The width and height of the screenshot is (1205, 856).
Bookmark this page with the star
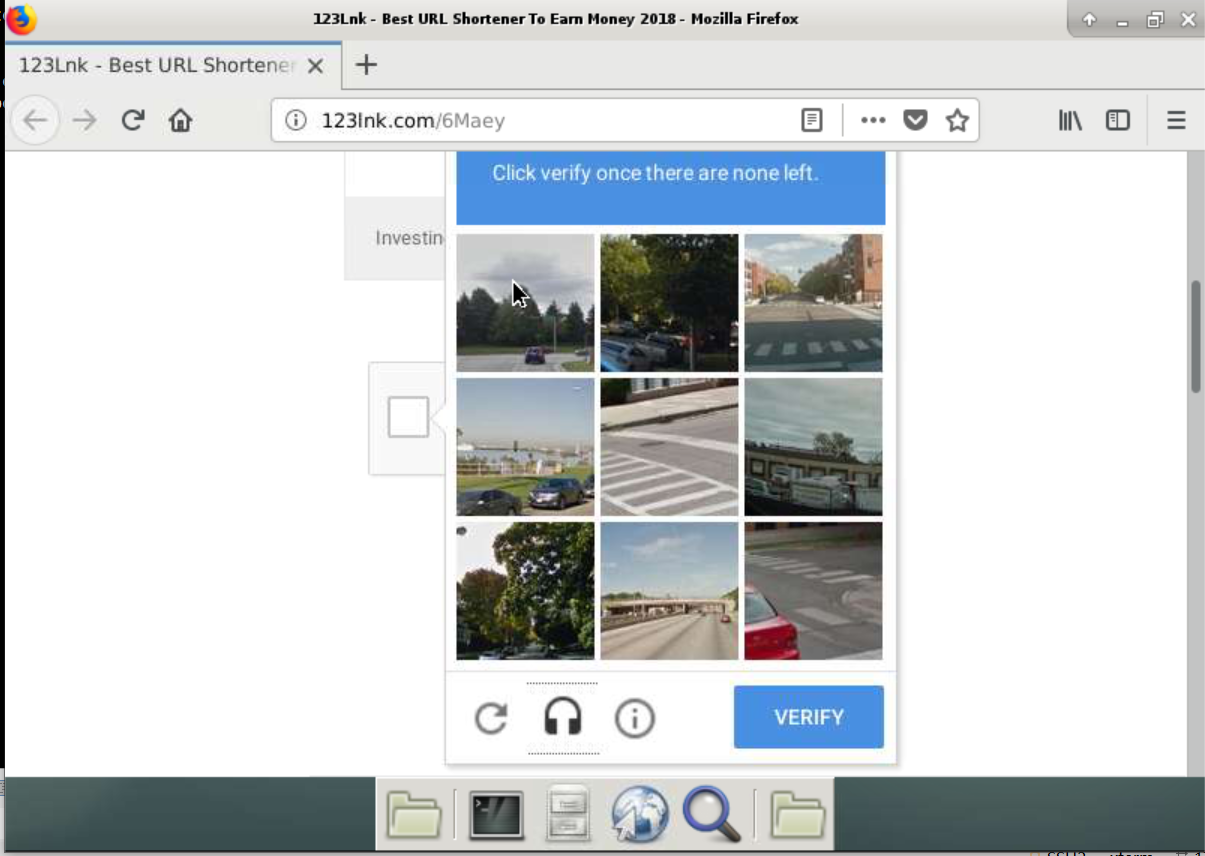[x=957, y=121]
